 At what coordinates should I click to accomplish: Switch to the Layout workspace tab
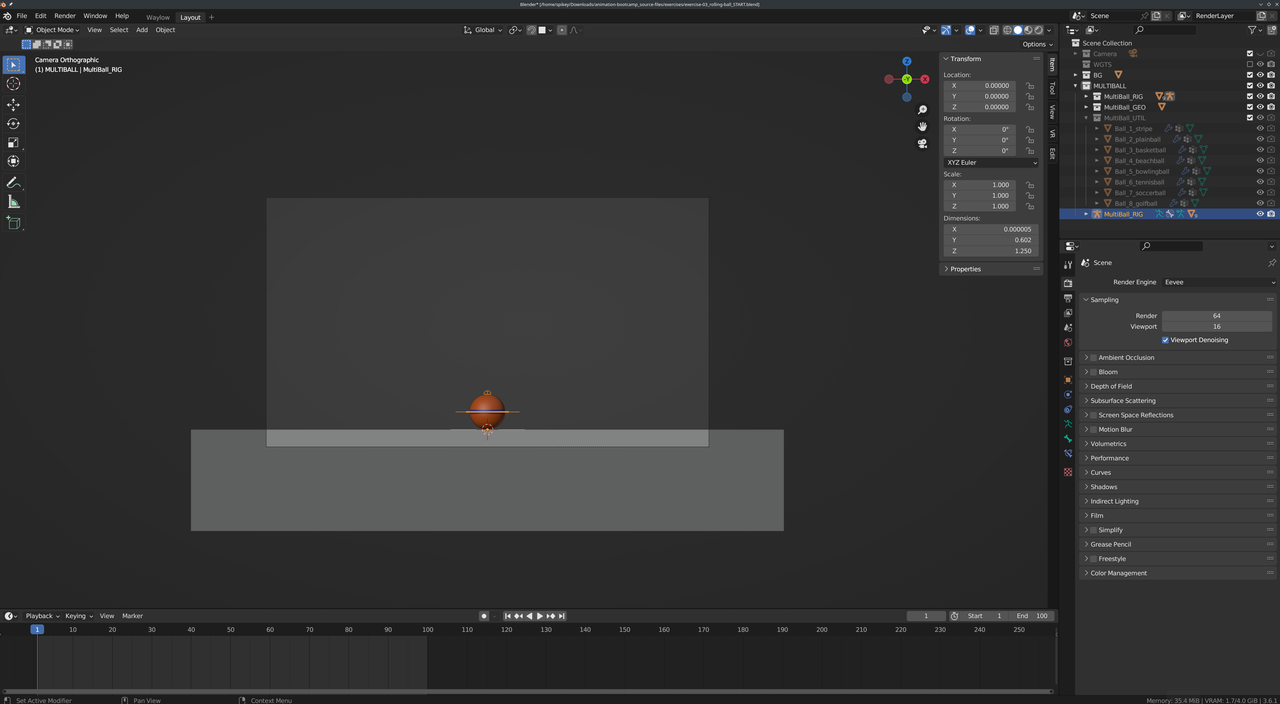[x=190, y=17]
